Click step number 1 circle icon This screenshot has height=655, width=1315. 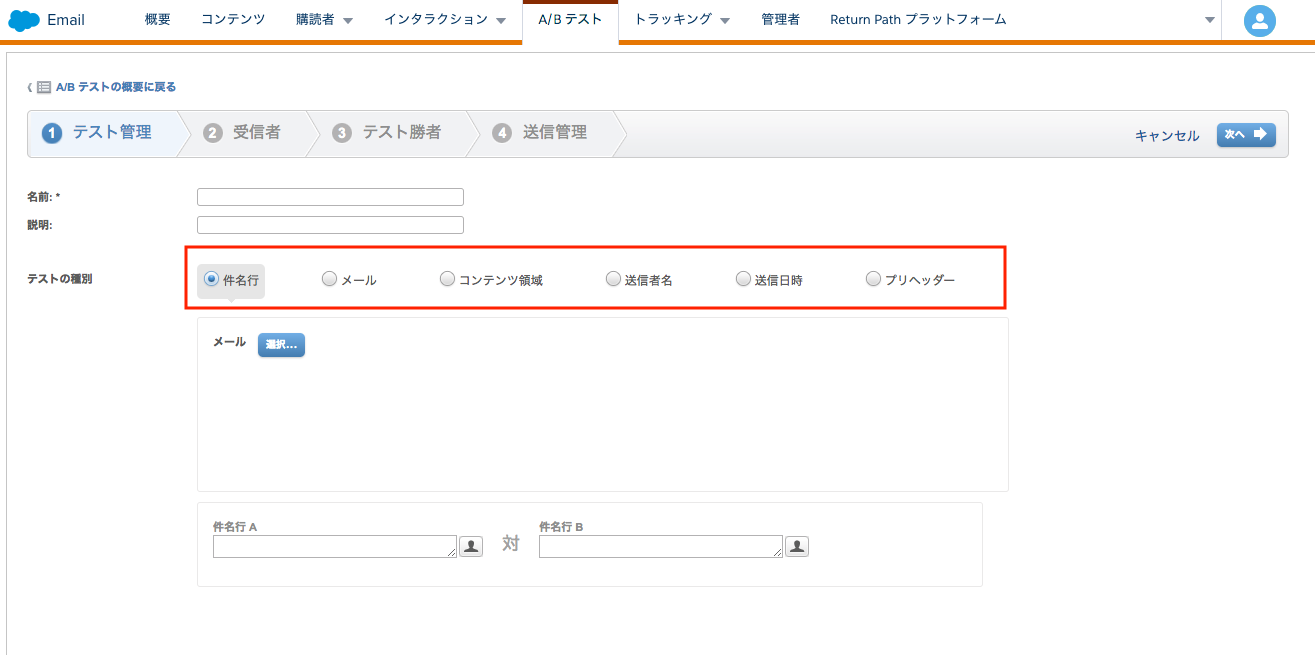click(52, 133)
